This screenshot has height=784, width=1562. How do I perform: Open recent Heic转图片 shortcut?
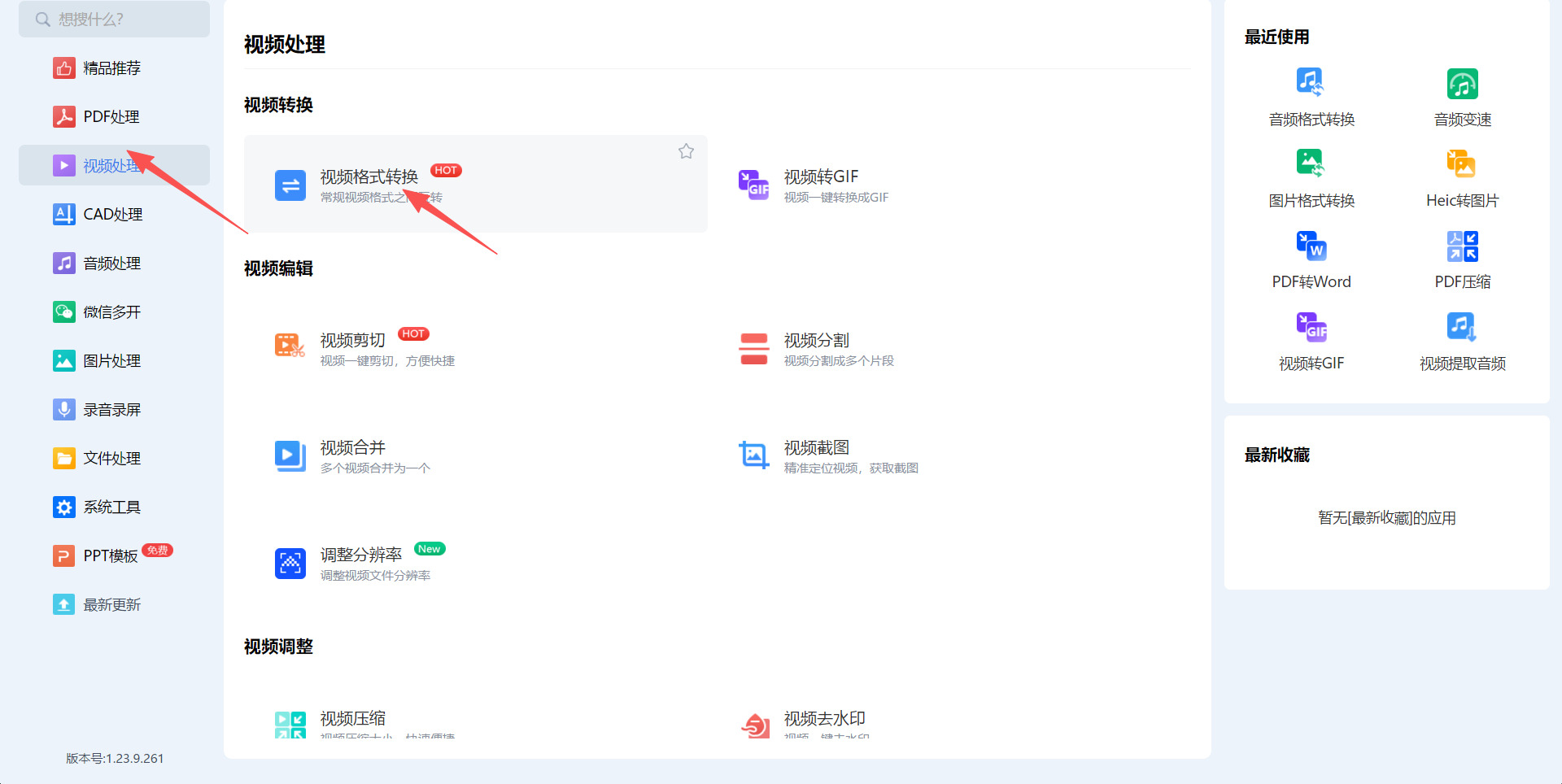click(x=1462, y=179)
